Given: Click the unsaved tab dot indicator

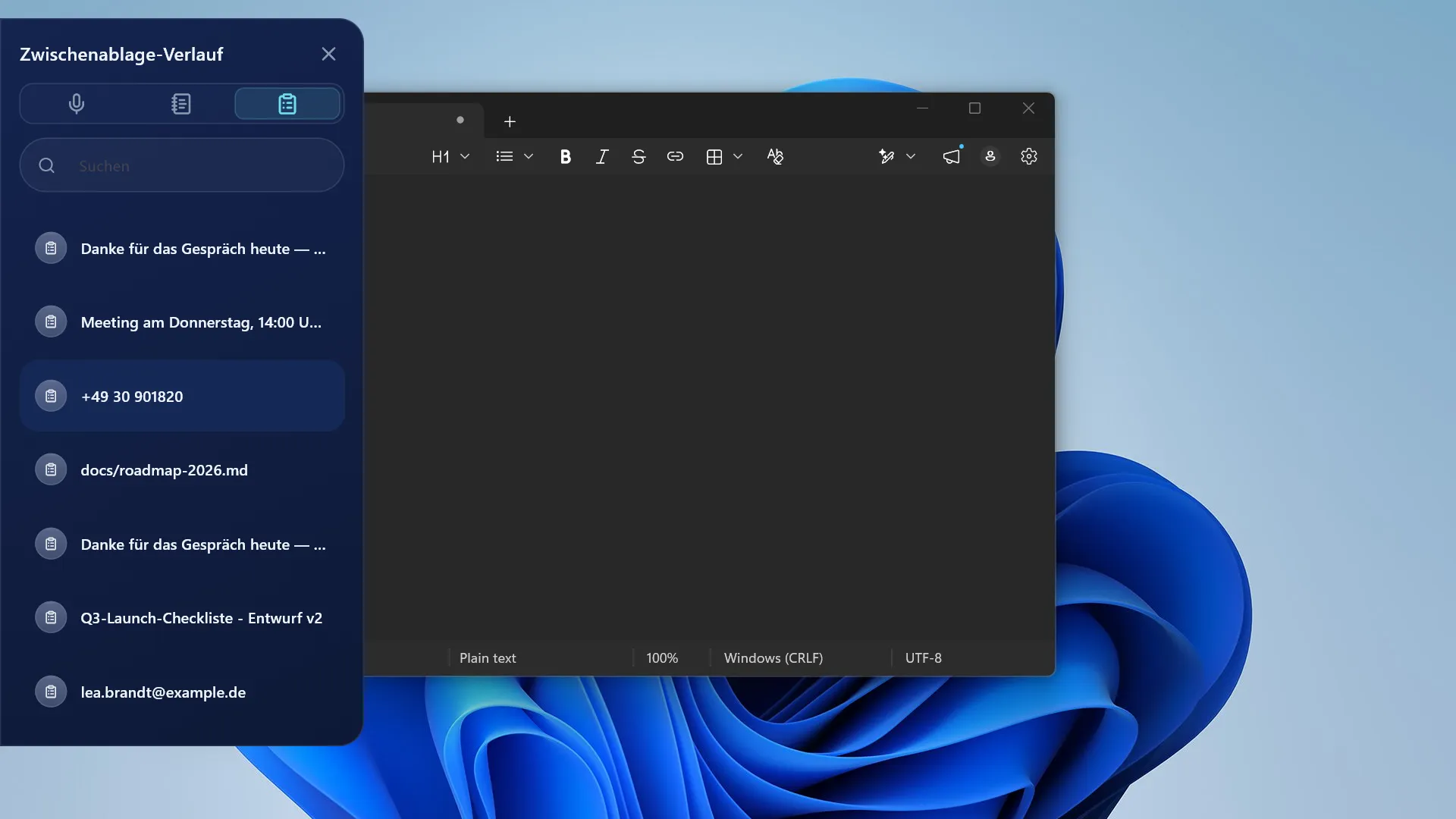Looking at the screenshot, I should 460,120.
